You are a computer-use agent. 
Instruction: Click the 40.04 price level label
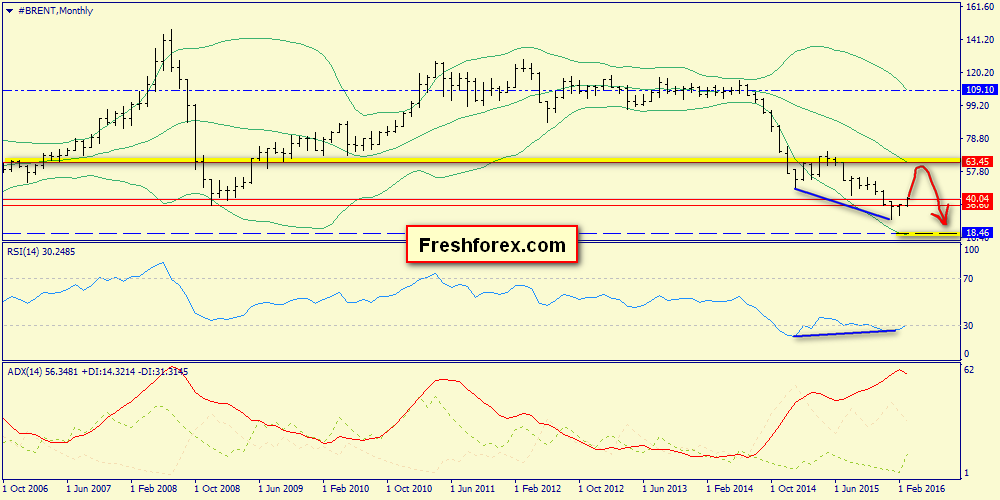(x=978, y=198)
